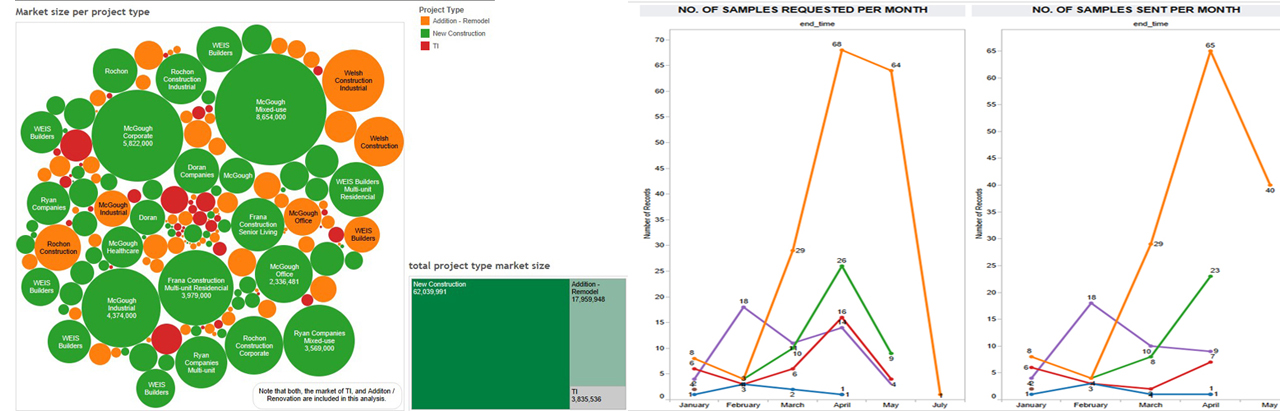The height and width of the screenshot is (411, 1280).
Task: Select the orange 68 peak point in requested chart
Action: [840, 49]
